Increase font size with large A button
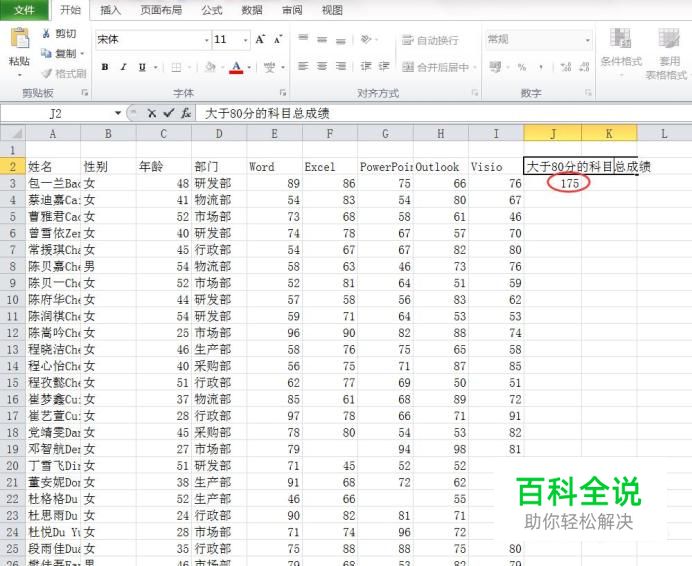 (x=260, y=39)
